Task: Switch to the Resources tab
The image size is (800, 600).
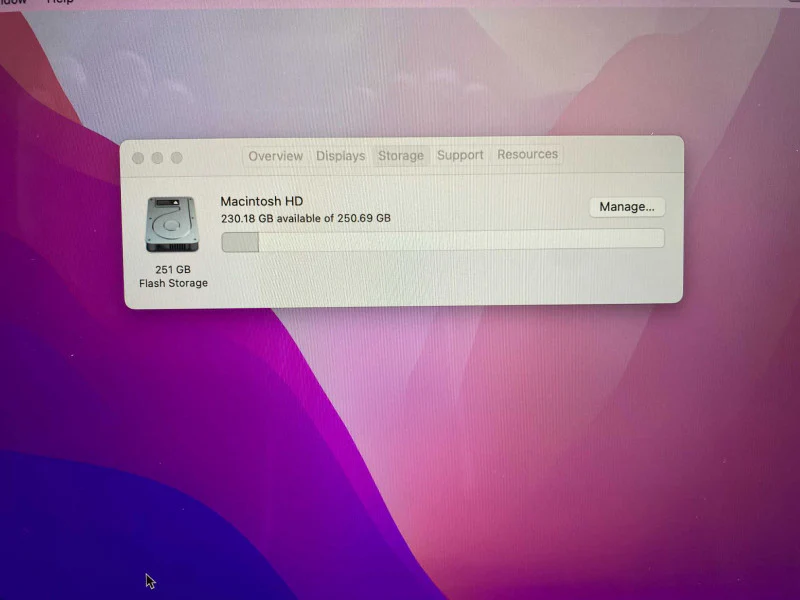Action: pyautogui.click(x=528, y=154)
